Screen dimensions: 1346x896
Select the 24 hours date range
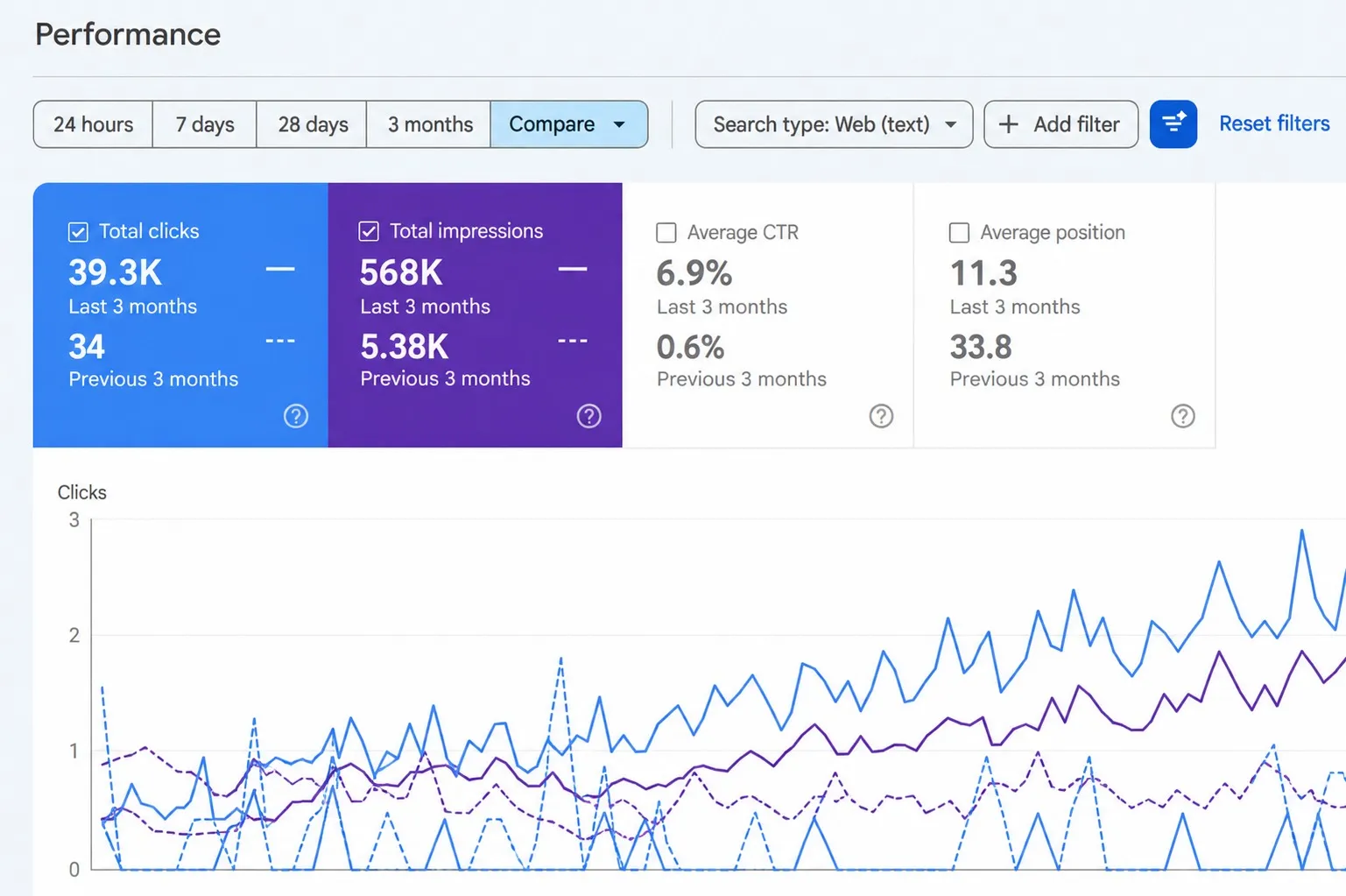(93, 124)
